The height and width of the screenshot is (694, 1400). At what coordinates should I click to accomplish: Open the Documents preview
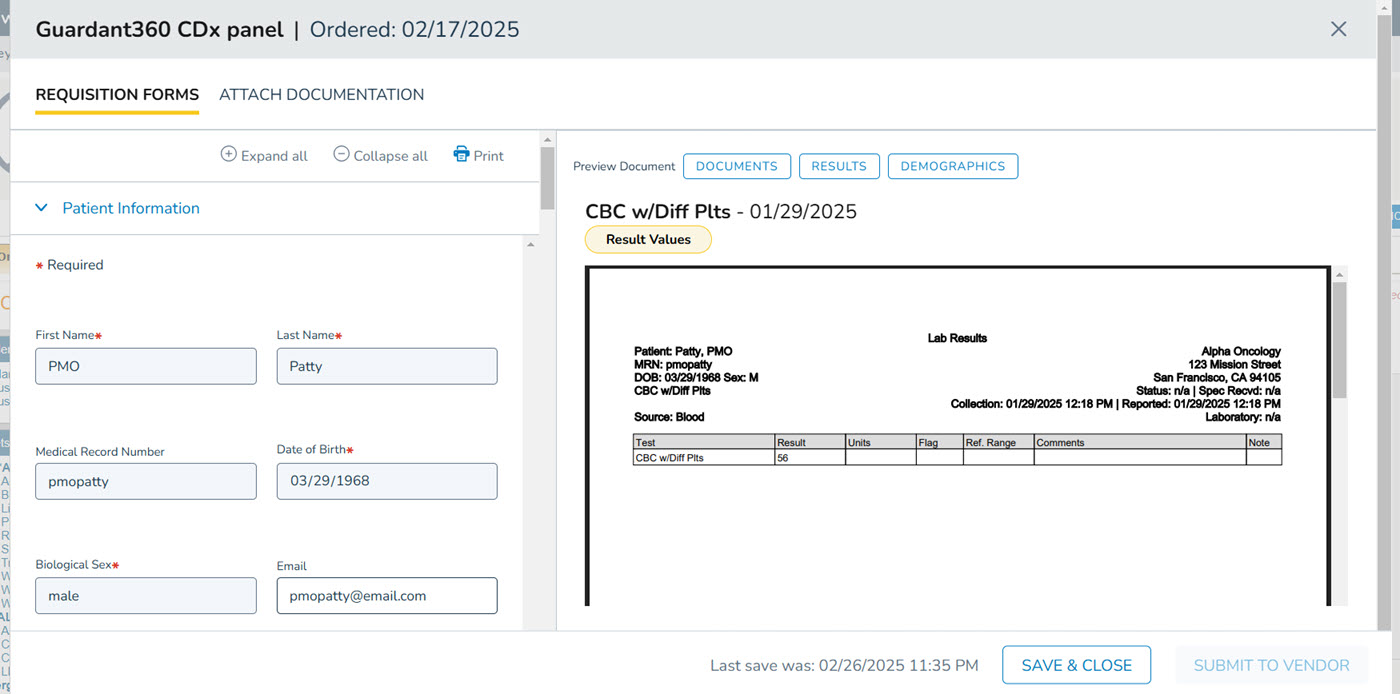(736, 166)
